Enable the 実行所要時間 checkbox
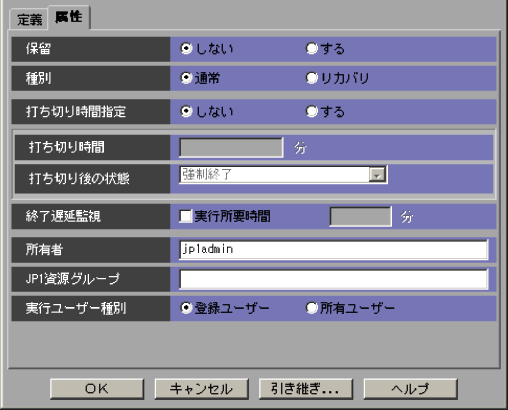This screenshot has width=508, height=410. (x=185, y=216)
